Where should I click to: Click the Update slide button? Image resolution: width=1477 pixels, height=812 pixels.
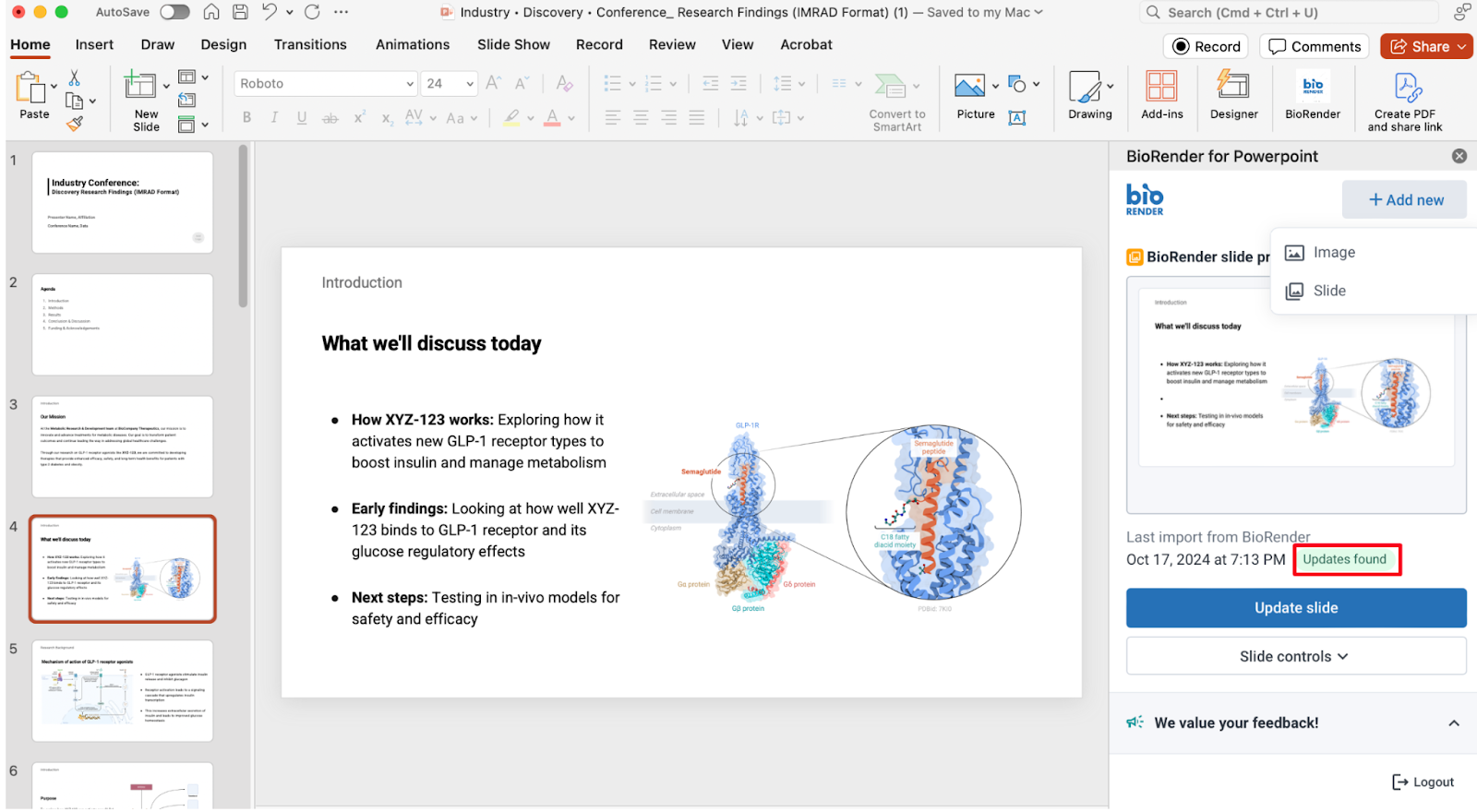[1295, 608]
